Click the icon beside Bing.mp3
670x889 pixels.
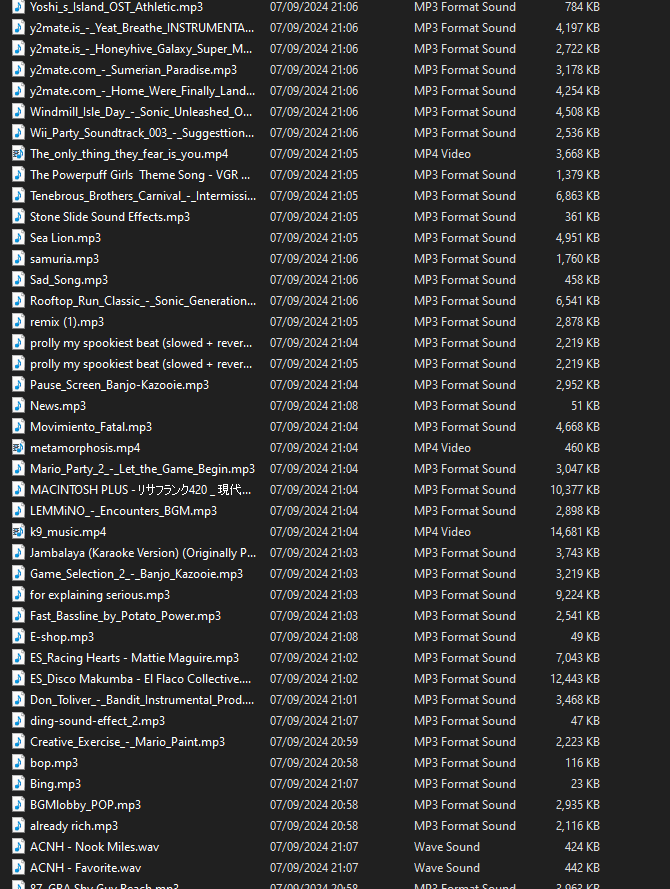pyautogui.click(x=18, y=783)
